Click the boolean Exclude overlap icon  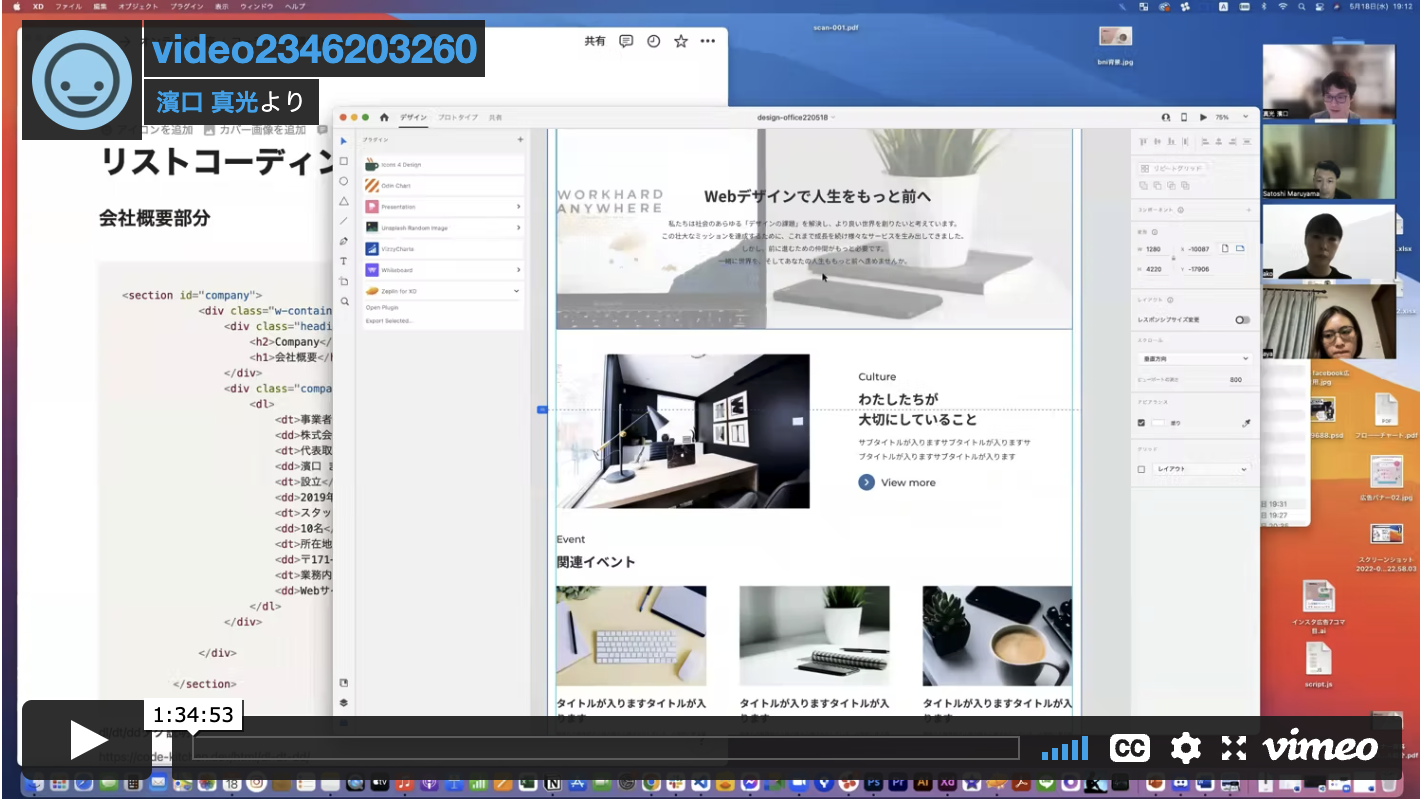click(1185, 185)
